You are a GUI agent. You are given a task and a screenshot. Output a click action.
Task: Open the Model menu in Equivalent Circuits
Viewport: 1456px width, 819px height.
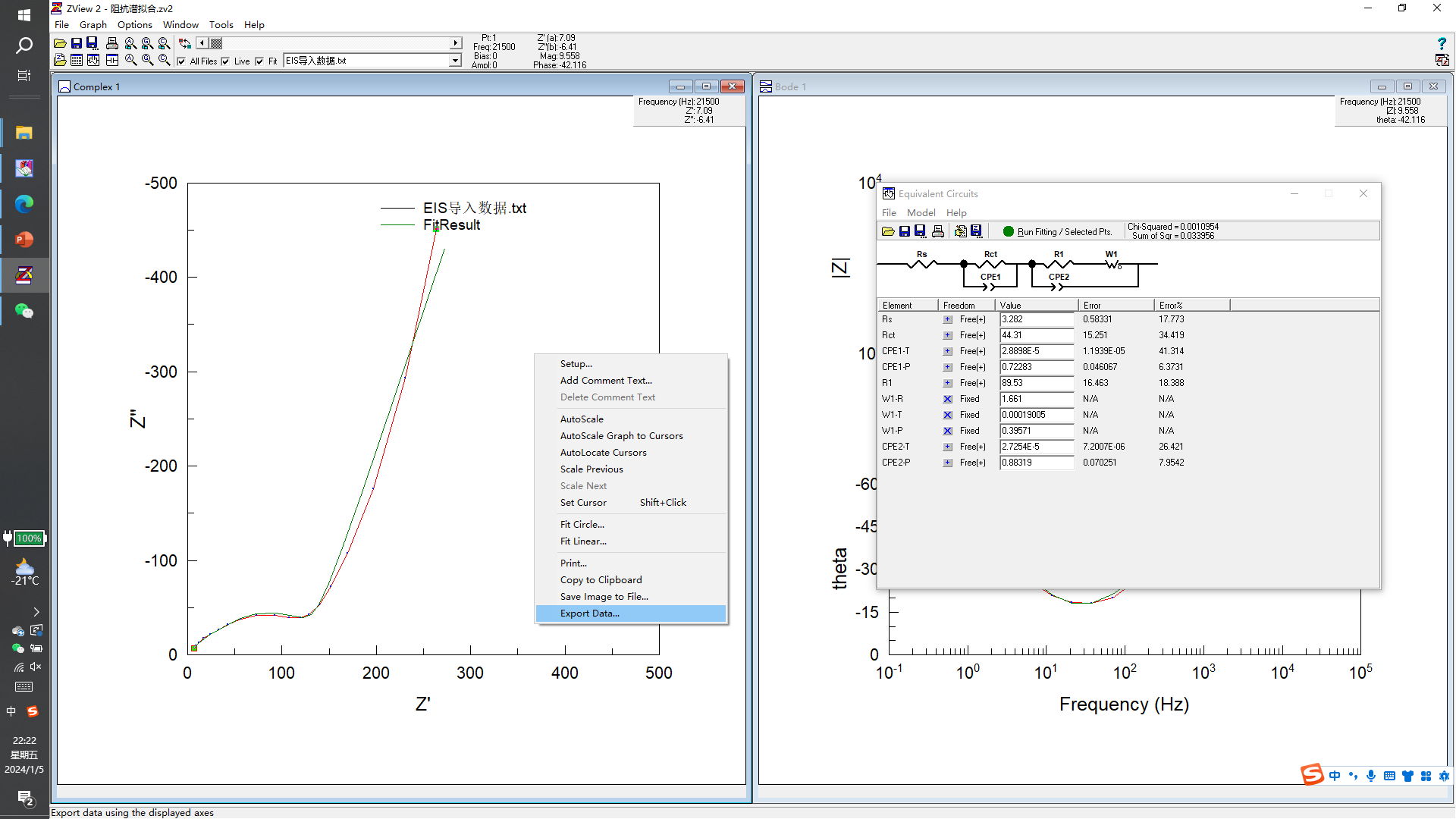tap(921, 213)
